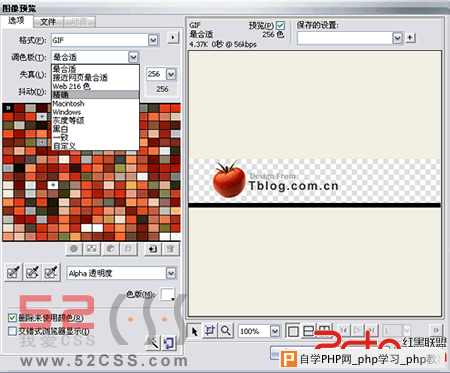This screenshot has width=450, height=373.
Task: Enable the 交错式浏览器显示 checkbox
Action: (12, 331)
